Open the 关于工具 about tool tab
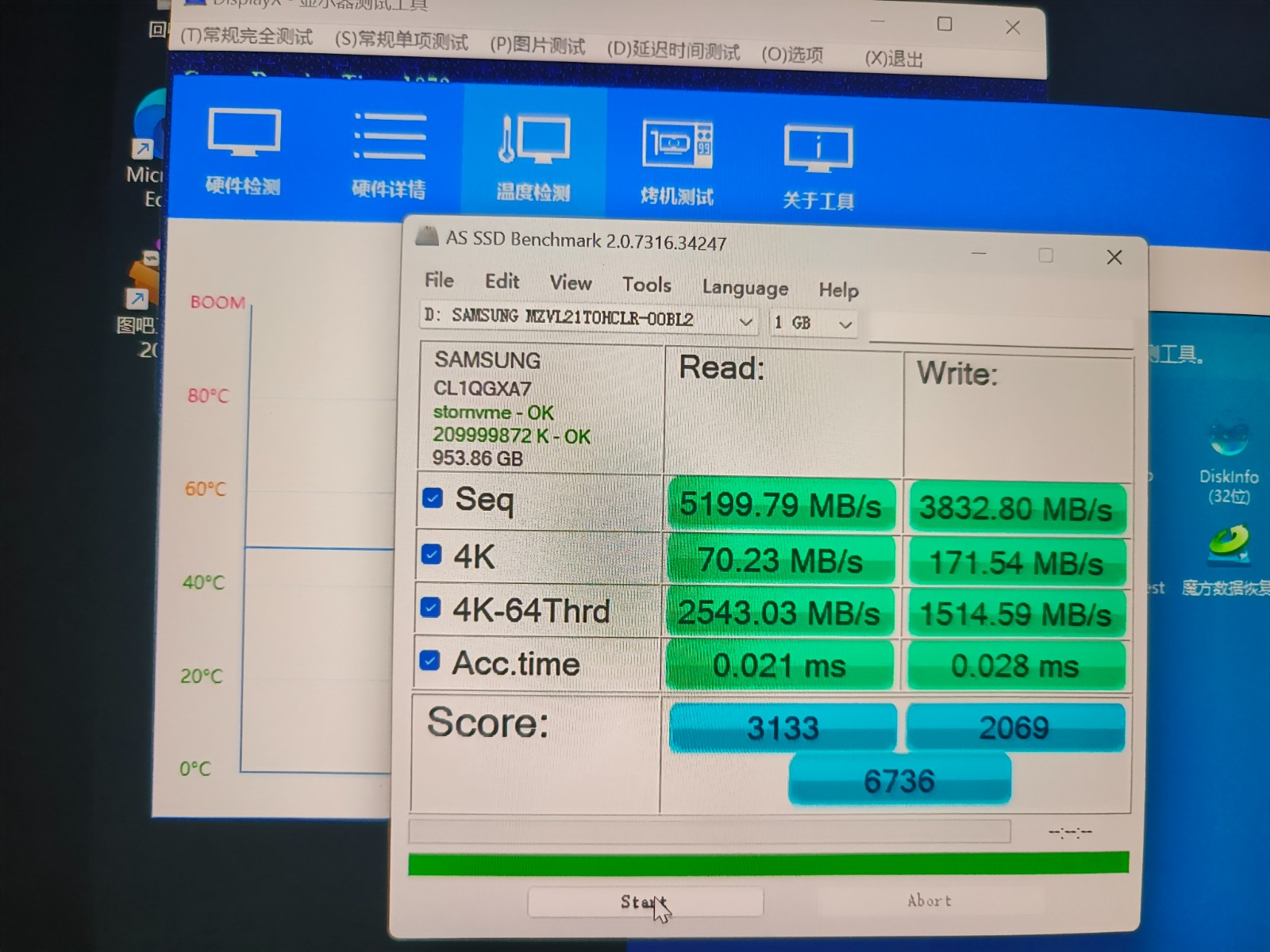 818,166
